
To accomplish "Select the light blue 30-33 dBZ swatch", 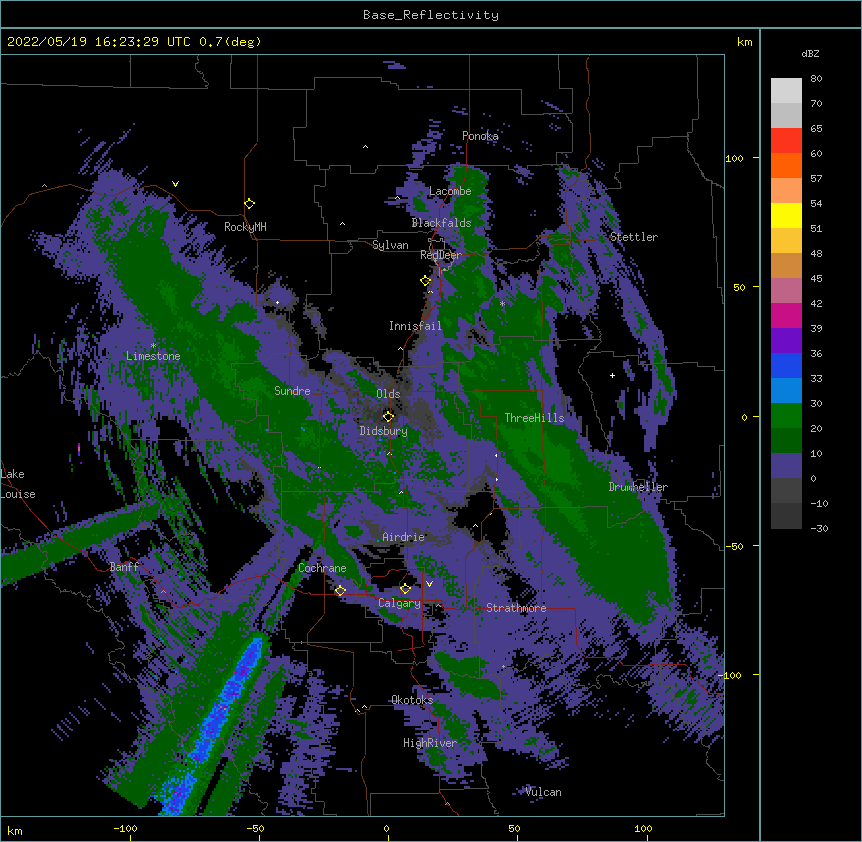I will pyautogui.click(x=786, y=391).
